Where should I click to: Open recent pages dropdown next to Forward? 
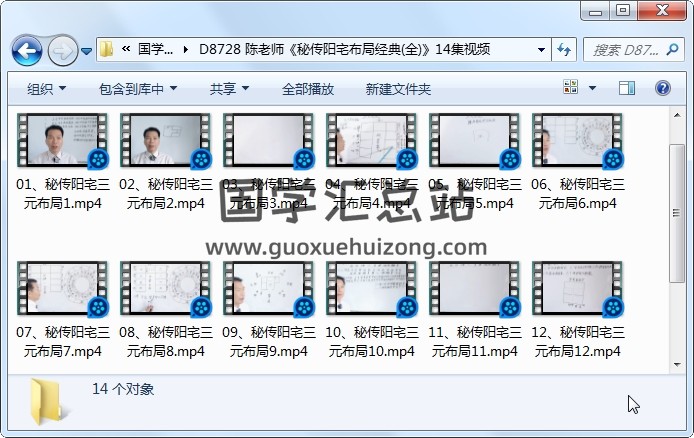pos(87,49)
